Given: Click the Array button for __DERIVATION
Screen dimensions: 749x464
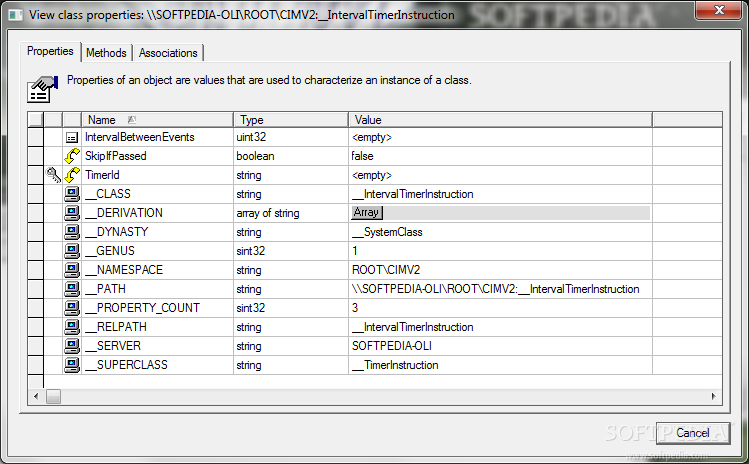Looking at the screenshot, I should tap(367, 212).
